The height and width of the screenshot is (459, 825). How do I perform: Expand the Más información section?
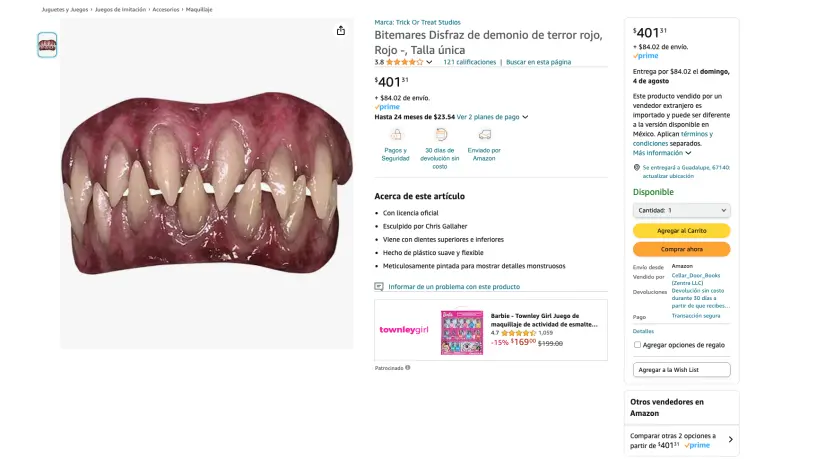(661, 153)
